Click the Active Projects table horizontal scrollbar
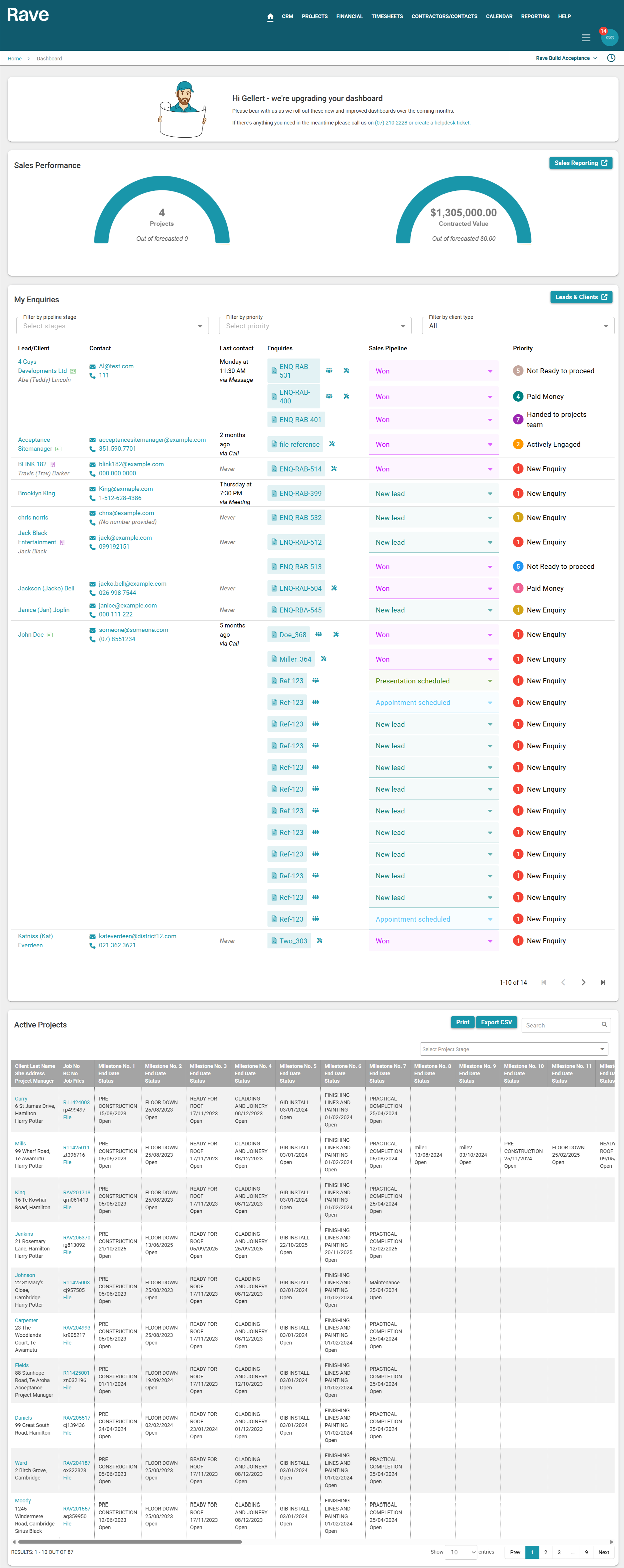624x1568 pixels. pyautogui.click(x=130, y=1542)
